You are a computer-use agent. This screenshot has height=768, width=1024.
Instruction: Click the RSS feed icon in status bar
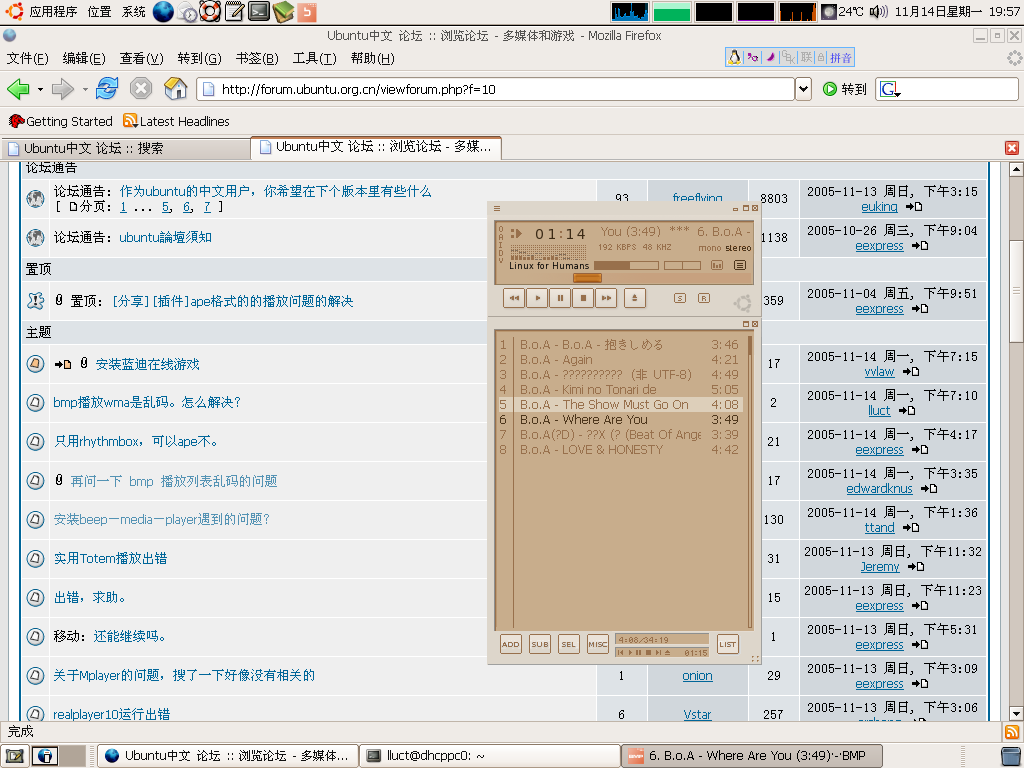pos(1012,732)
